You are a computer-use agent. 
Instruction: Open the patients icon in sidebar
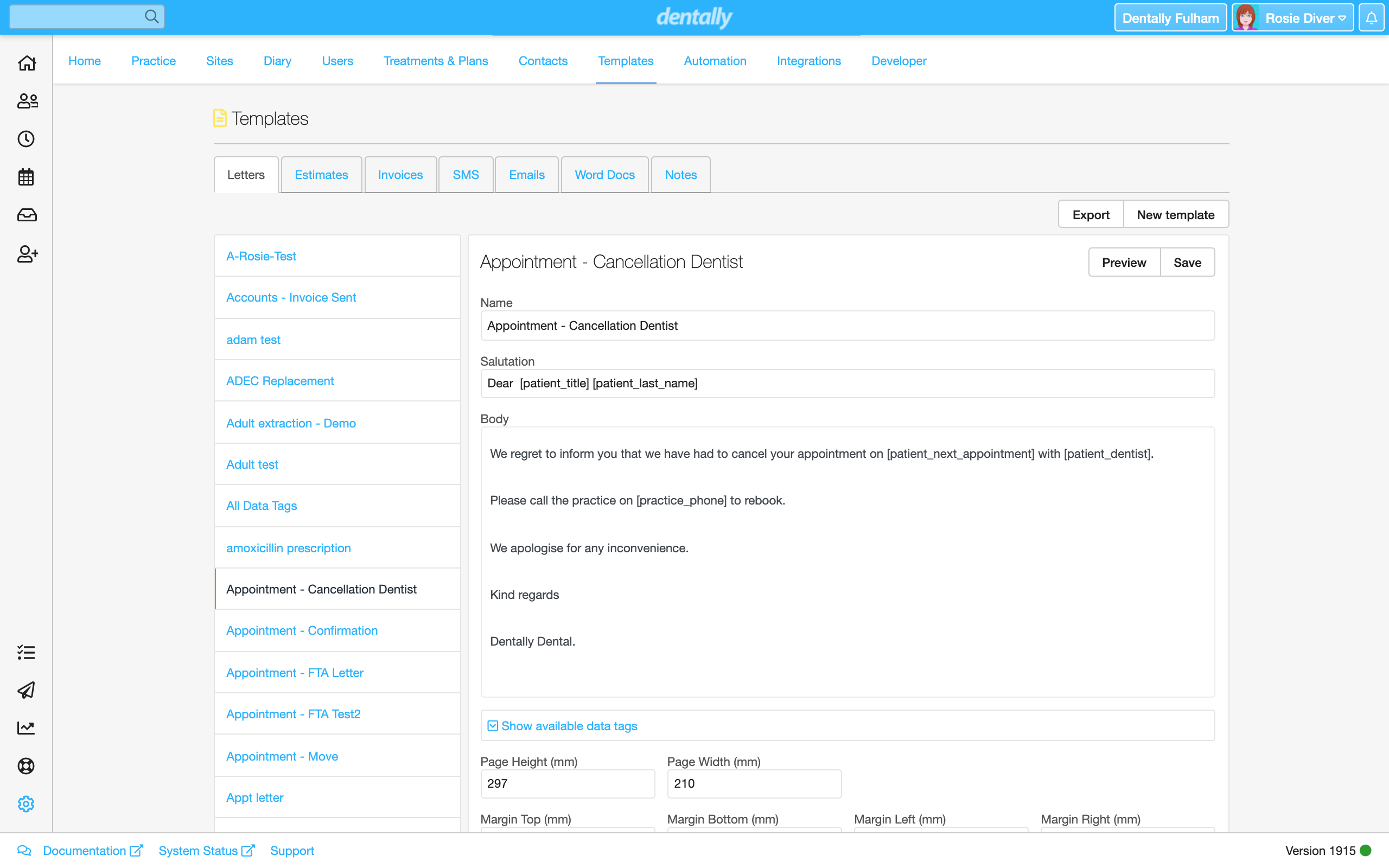point(27,101)
